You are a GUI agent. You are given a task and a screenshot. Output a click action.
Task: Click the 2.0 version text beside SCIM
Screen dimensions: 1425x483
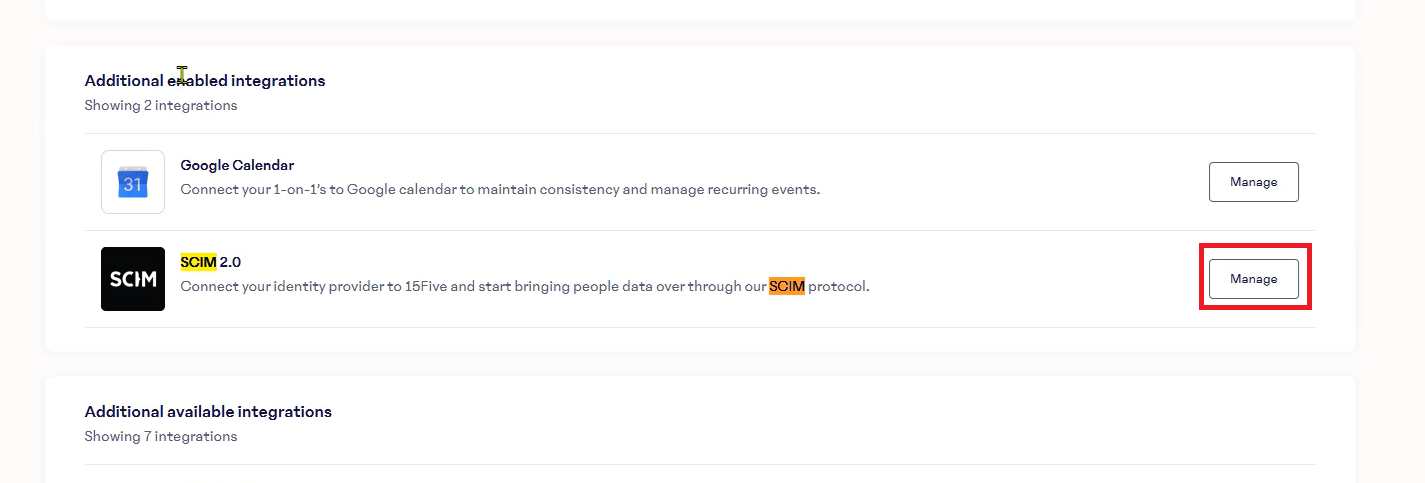point(230,262)
